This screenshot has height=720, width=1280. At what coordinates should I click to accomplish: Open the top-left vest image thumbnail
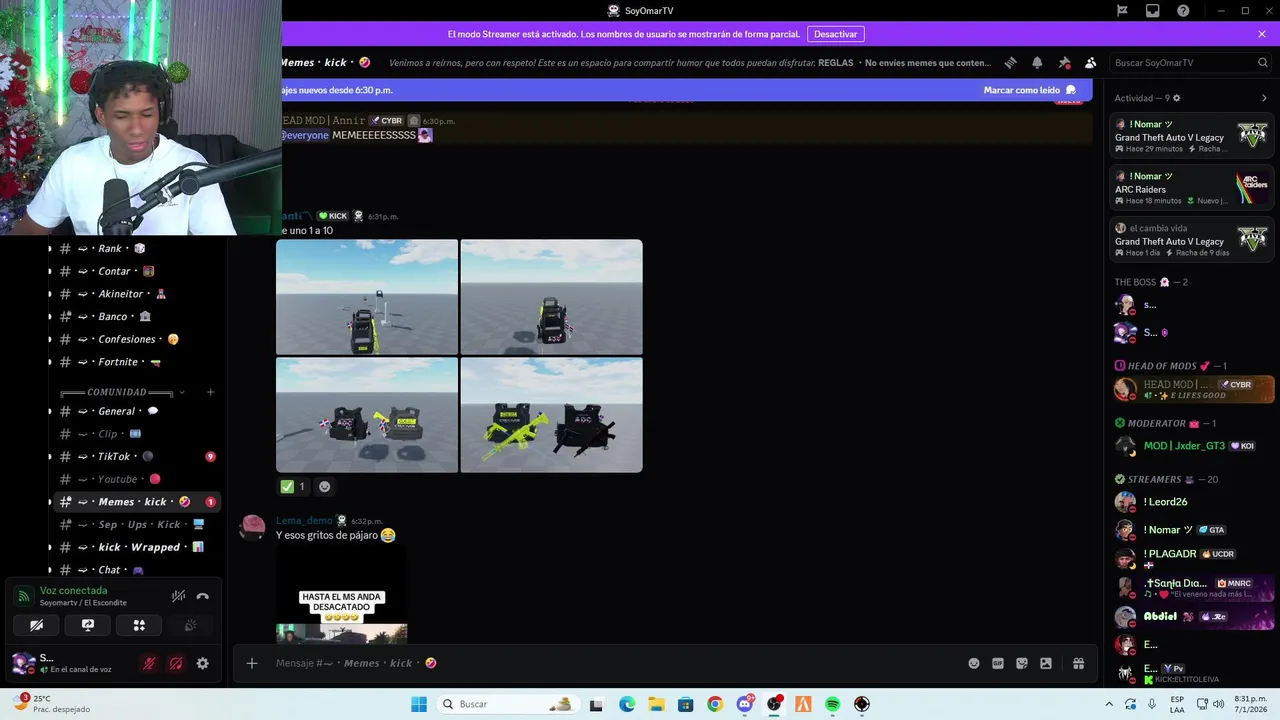pyautogui.click(x=367, y=297)
